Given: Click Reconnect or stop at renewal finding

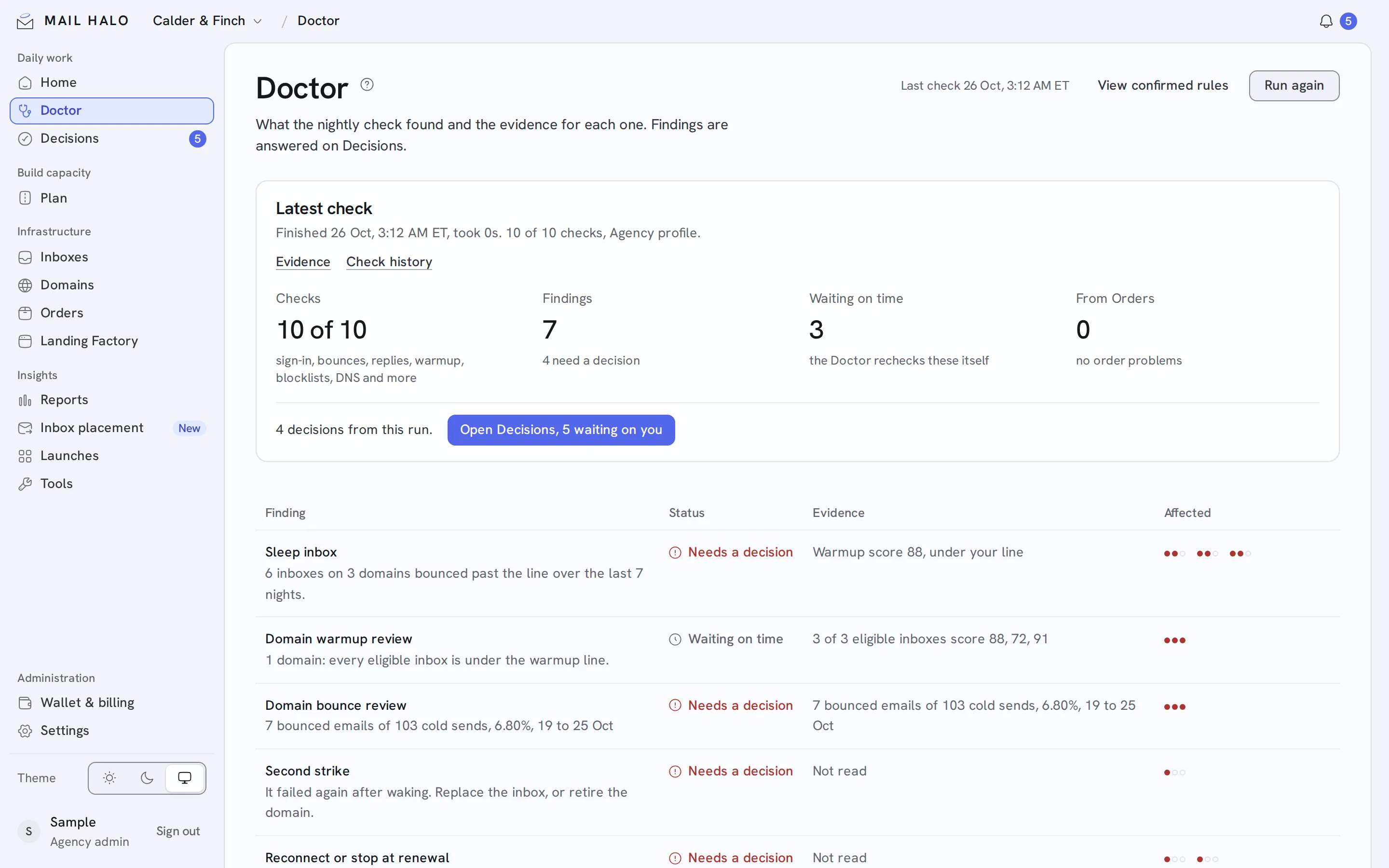Looking at the screenshot, I should [x=357, y=858].
